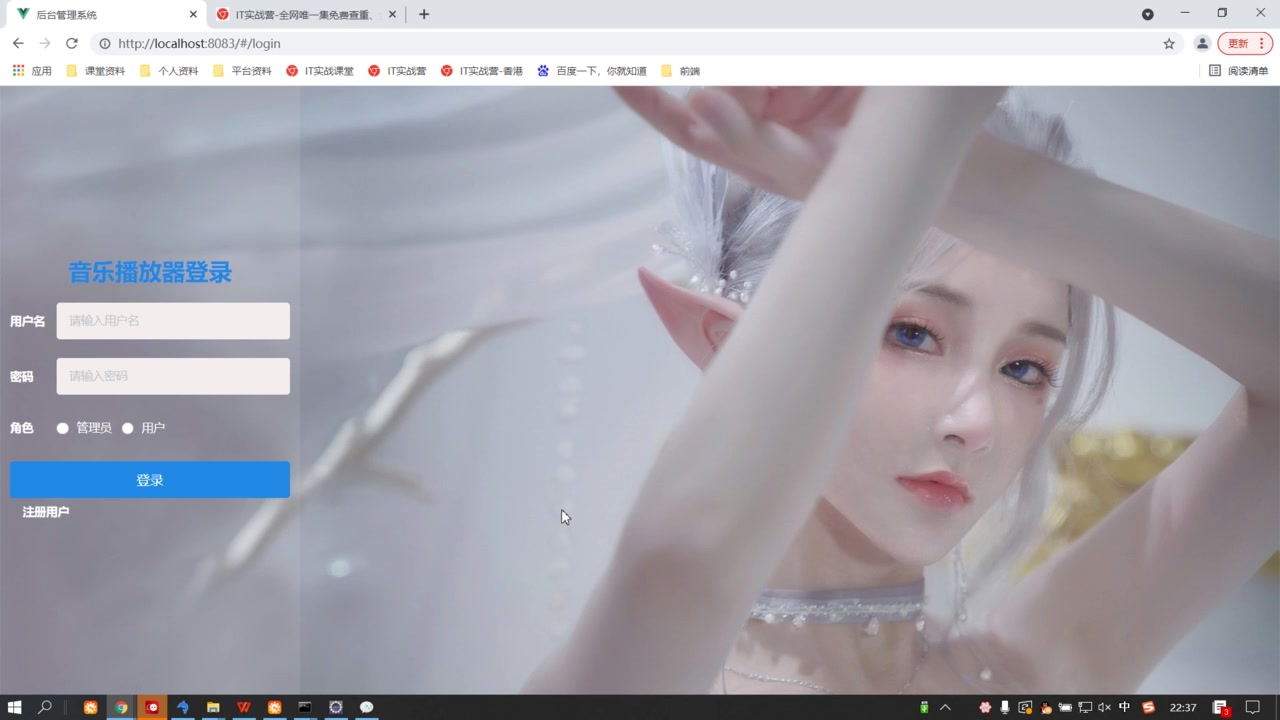Open File Explorer from the taskbar
The height and width of the screenshot is (720, 1280).
(213, 707)
